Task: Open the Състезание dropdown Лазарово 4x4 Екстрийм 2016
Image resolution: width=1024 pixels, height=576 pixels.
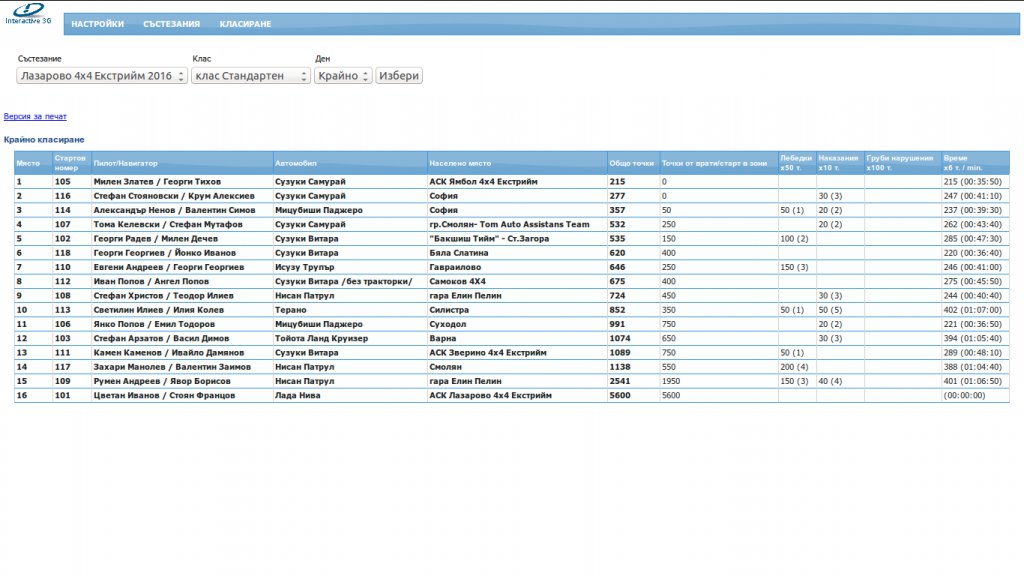Action: click(102, 76)
